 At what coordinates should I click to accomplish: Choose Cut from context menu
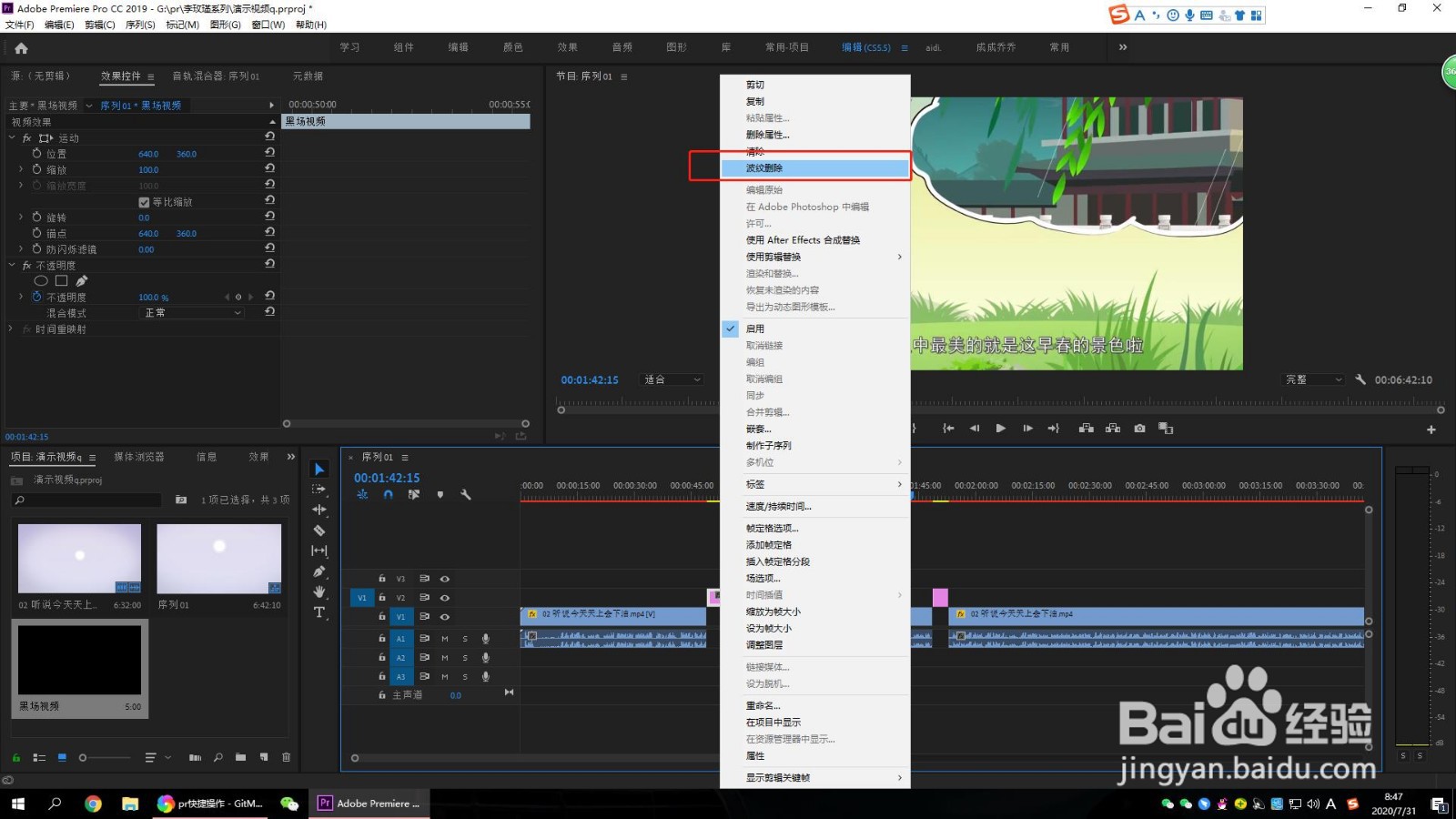pos(815,85)
